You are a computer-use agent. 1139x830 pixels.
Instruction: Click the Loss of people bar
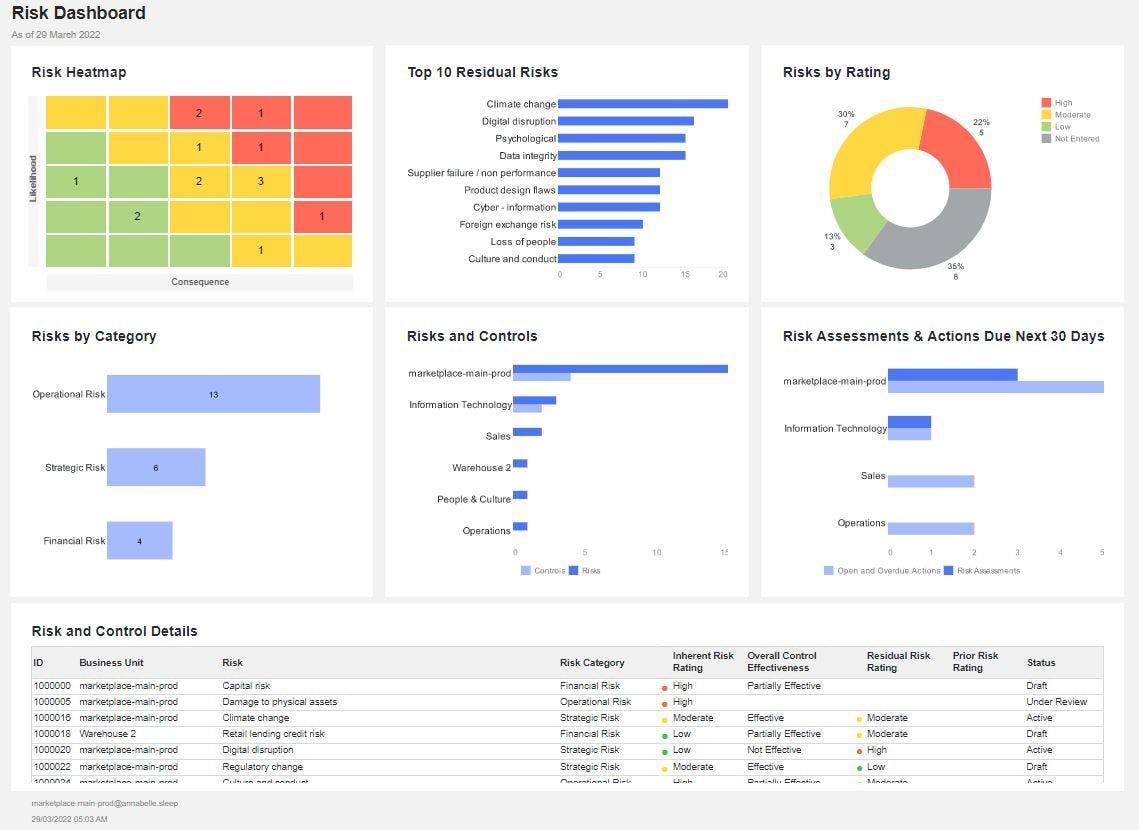(x=596, y=241)
